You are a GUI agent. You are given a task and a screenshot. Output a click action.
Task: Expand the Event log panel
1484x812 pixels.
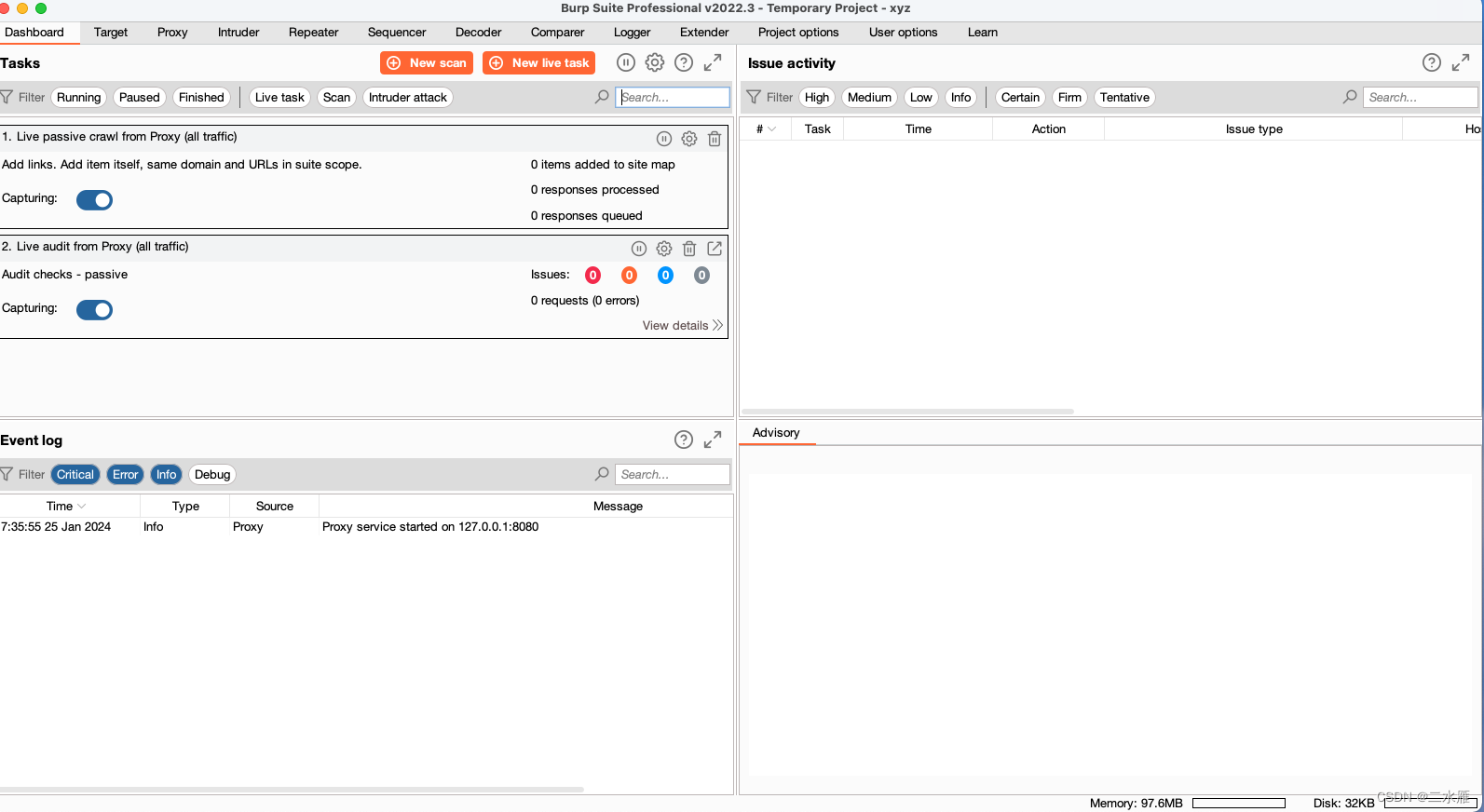pos(713,440)
